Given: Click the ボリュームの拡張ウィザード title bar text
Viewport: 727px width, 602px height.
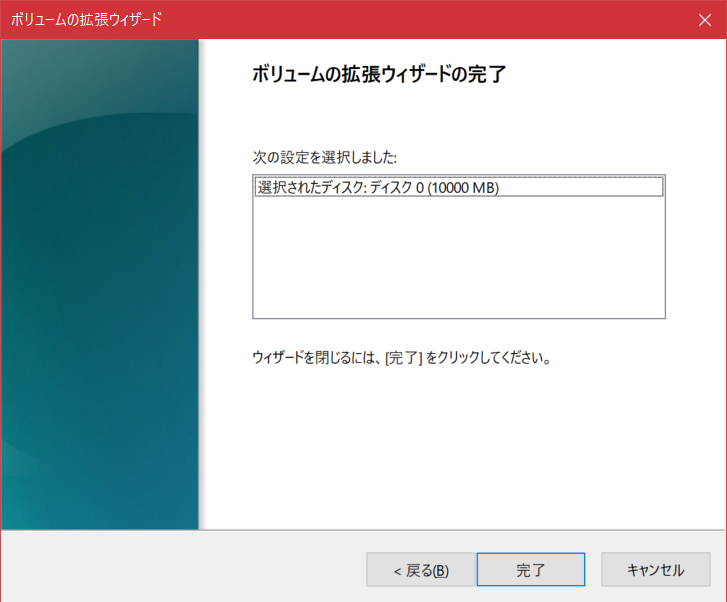Looking at the screenshot, I should coord(86,19).
